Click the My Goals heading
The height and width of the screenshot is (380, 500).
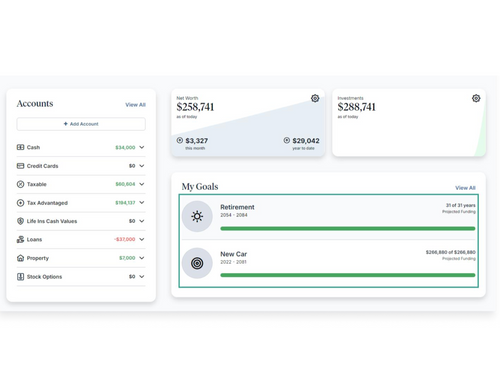point(200,187)
